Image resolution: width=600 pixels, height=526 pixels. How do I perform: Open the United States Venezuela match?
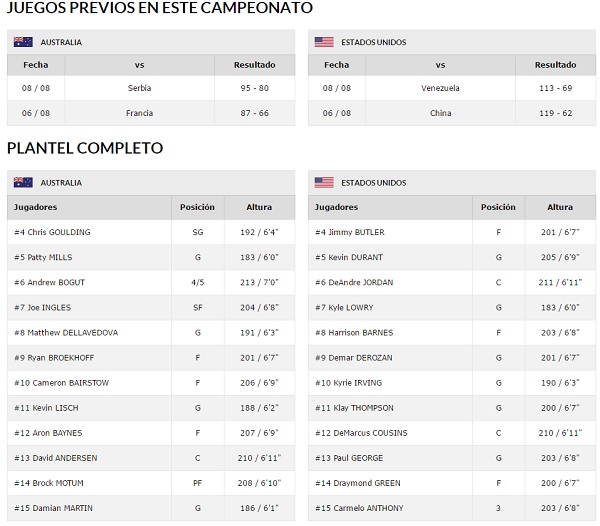[452, 88]
